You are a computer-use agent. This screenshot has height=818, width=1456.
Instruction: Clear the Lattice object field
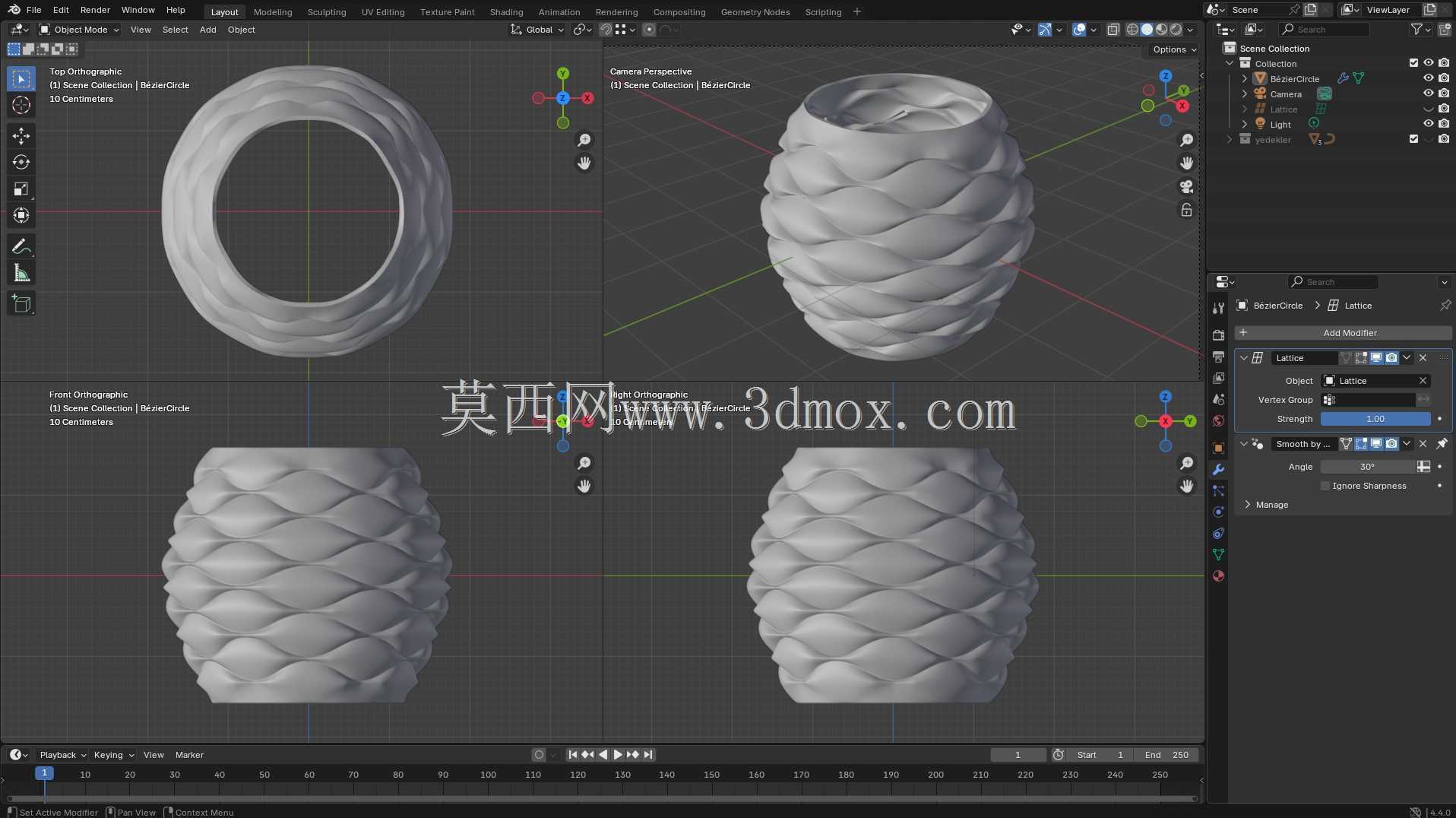1423,381
